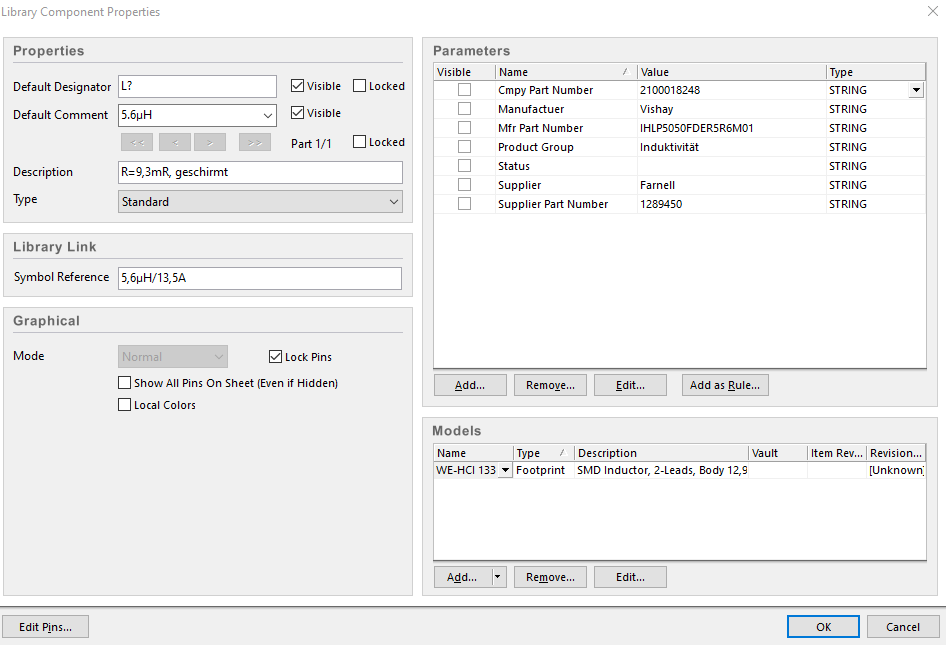Click the Description input field
This screenshot has width=946, height=645.
click(260, 172)
